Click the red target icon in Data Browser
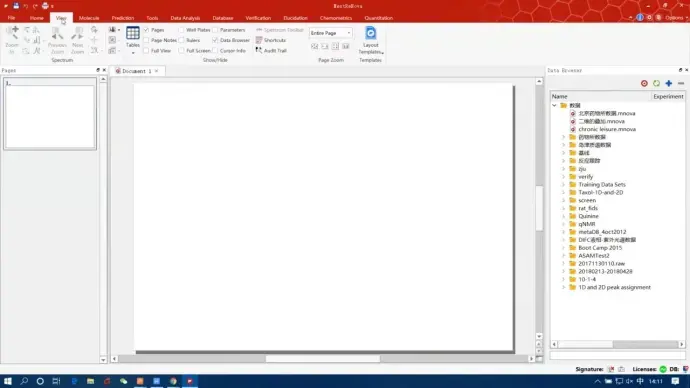Image resolution: width=690 pixels, height=388 pixels. click(x=644, y=83)
